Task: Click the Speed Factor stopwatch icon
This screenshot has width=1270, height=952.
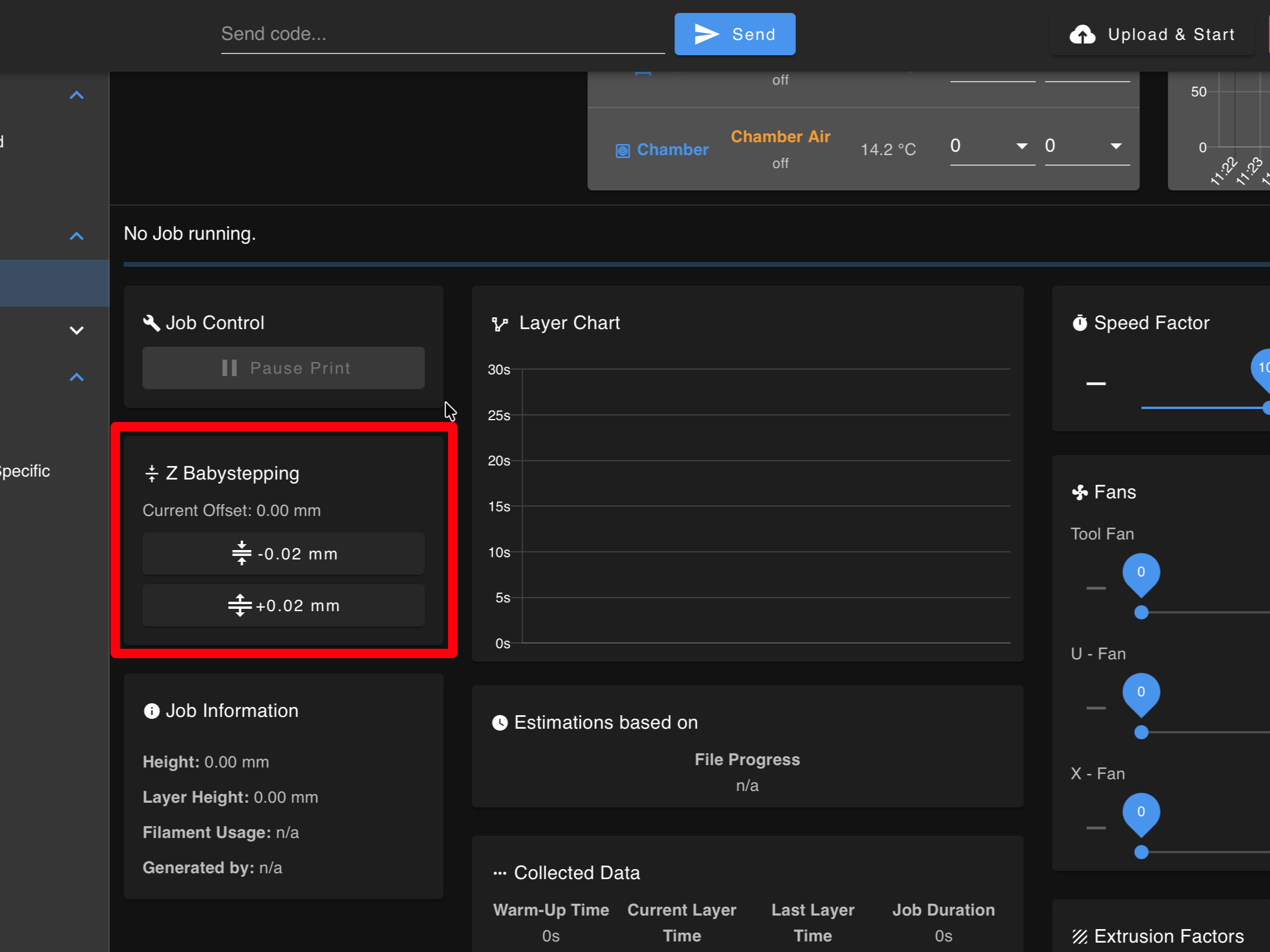Action: click(x=1079, y=323)
